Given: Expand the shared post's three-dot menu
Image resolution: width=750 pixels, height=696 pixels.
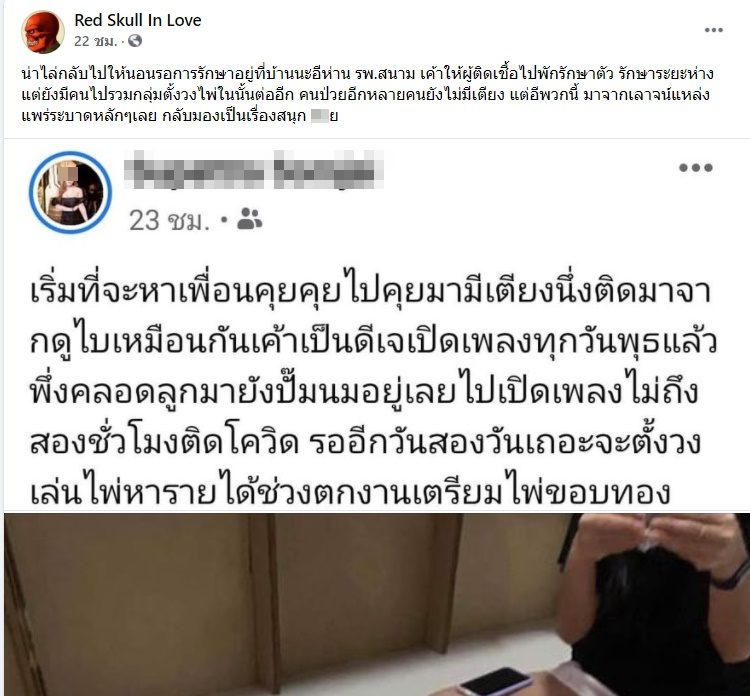Looking at the screenshot, I should [x=696, y=167].
